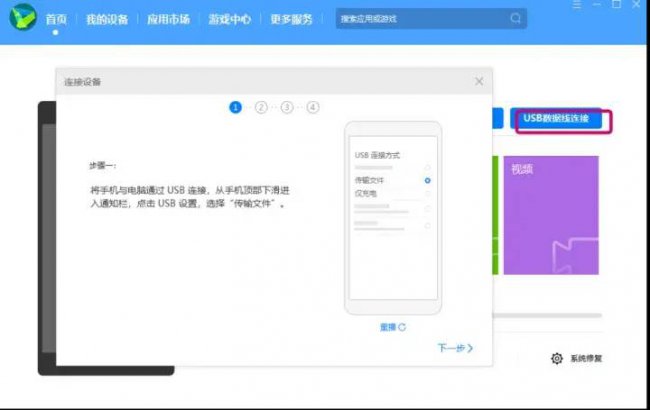Screen dimensions: 650x410
Task: Click 下一步 to go to next step
Action: click(x=455, y=348)
